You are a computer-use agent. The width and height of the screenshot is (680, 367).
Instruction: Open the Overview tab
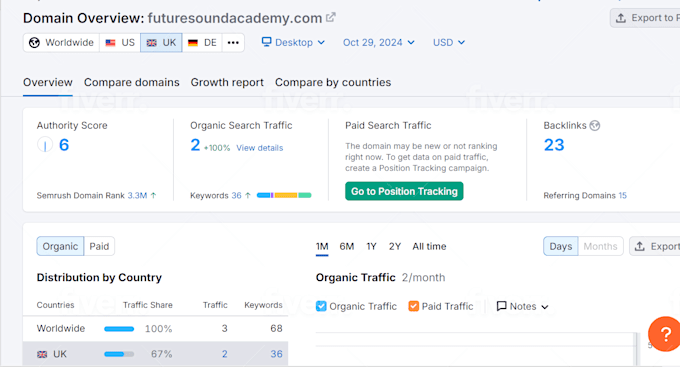tap(48, 82)
